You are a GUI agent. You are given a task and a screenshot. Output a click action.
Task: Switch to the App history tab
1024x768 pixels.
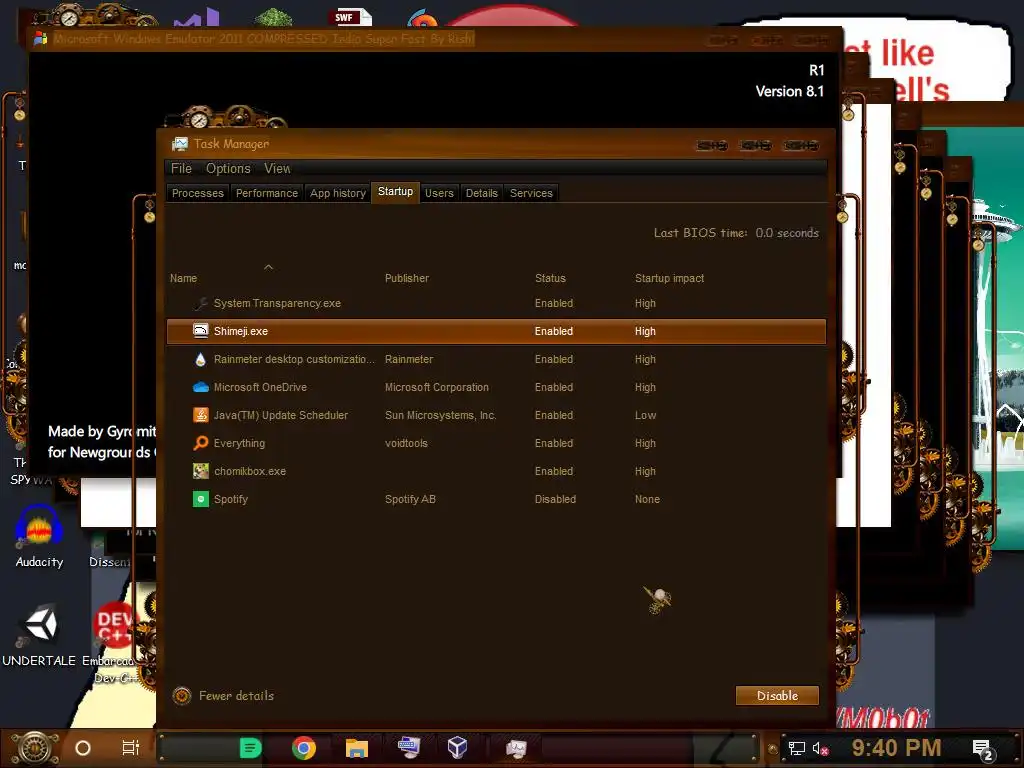pyautogui.click(x=338, y=193)
